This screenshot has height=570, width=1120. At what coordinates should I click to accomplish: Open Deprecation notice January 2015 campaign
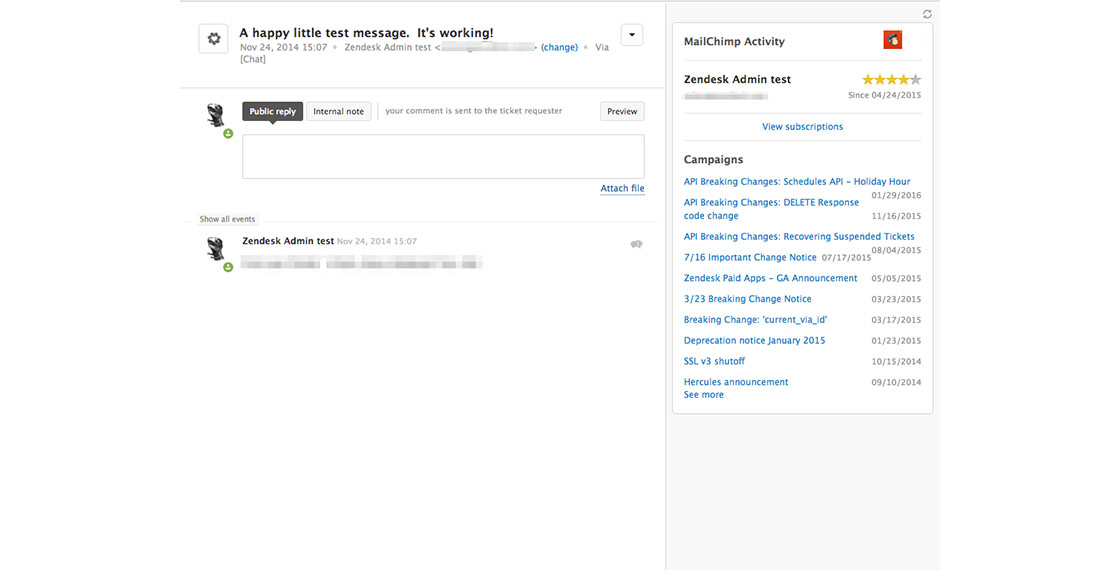[x=754, y=340]
